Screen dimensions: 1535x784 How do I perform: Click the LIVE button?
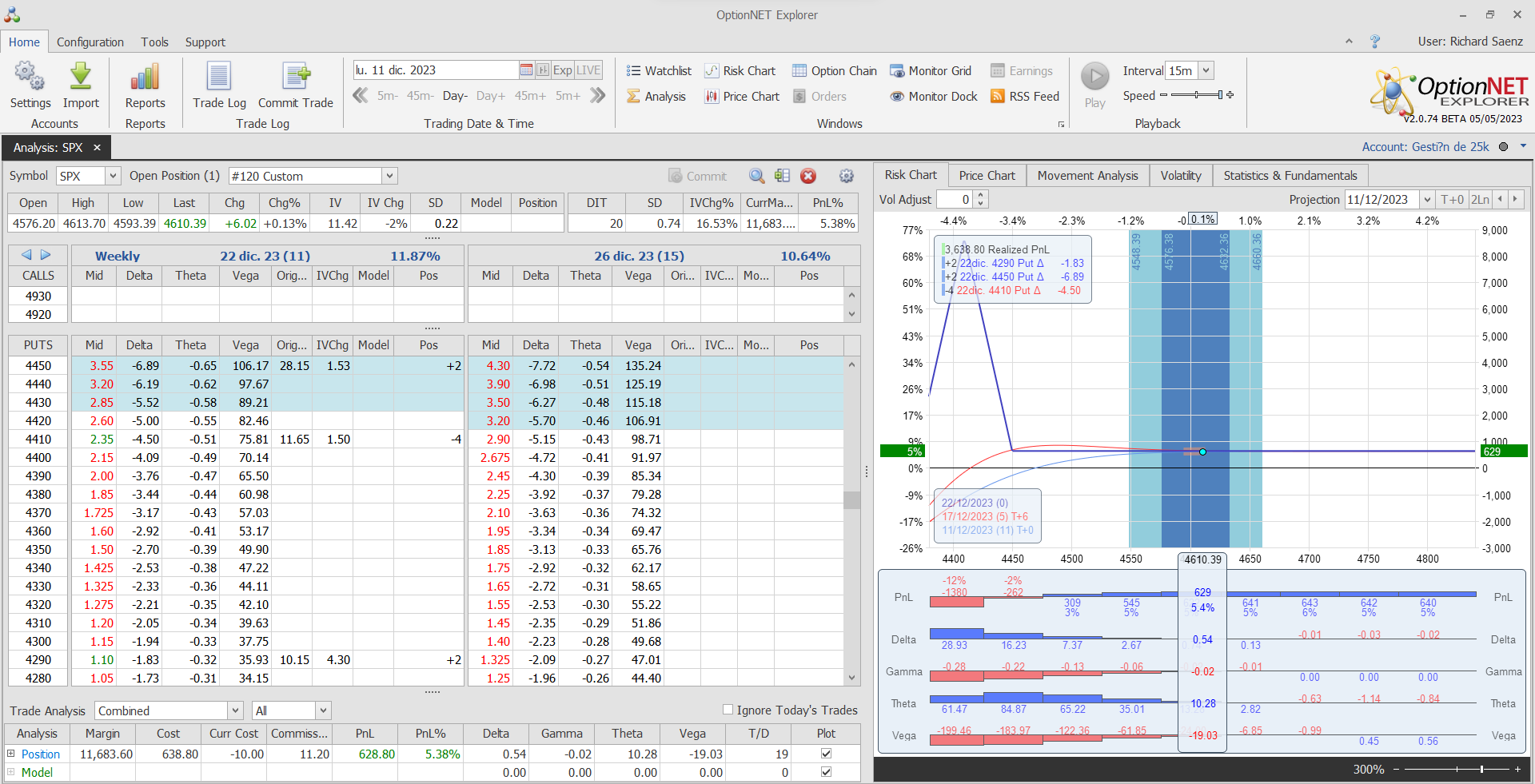click(588, 70)
